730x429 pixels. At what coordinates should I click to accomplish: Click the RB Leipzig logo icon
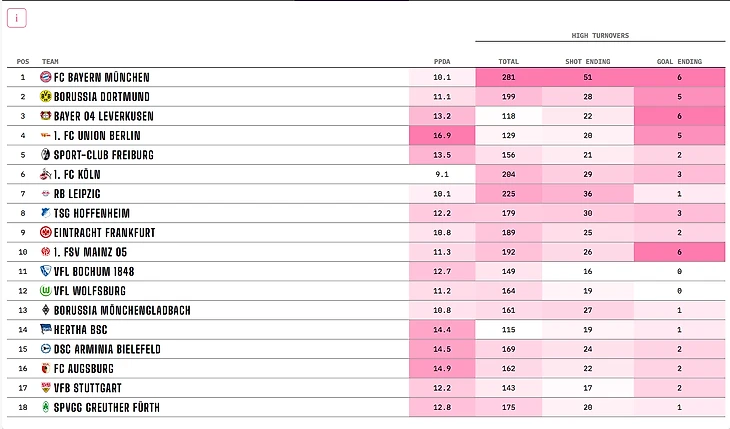(45, 193)
